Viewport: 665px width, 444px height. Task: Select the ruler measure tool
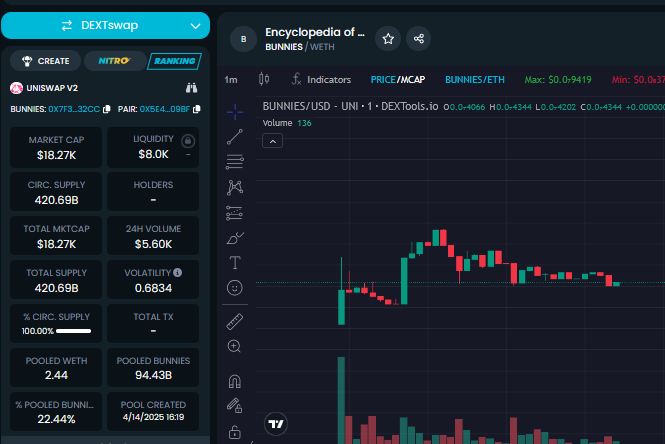click(235, 321)
